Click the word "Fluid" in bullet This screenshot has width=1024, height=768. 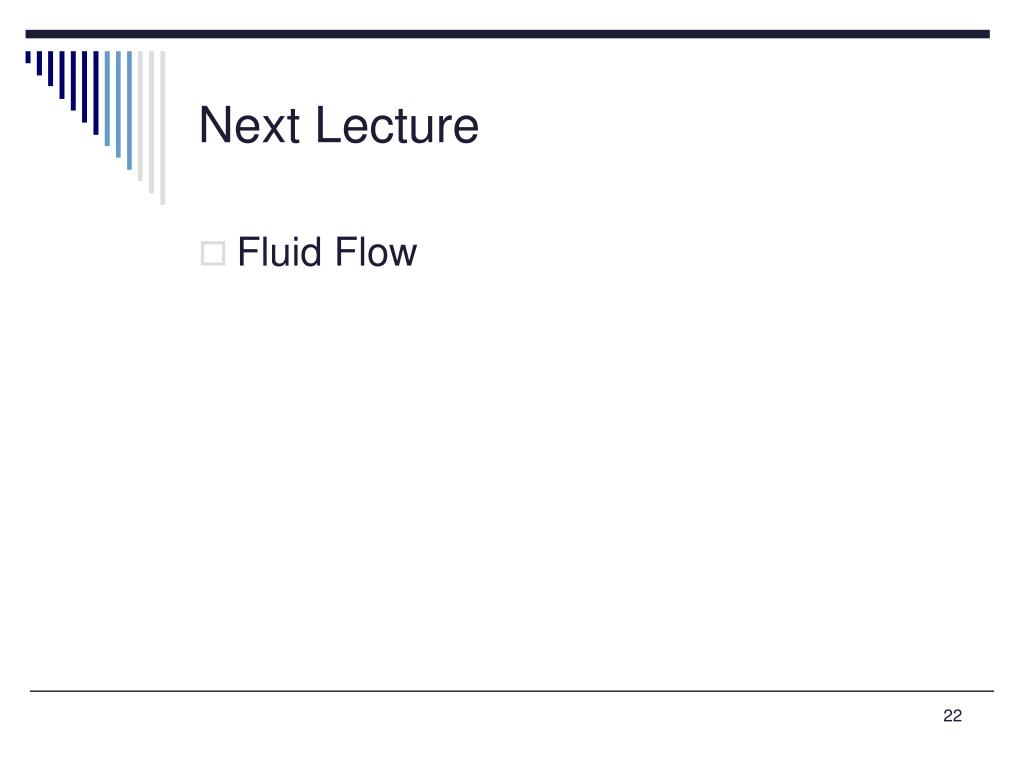pos(280,251)
